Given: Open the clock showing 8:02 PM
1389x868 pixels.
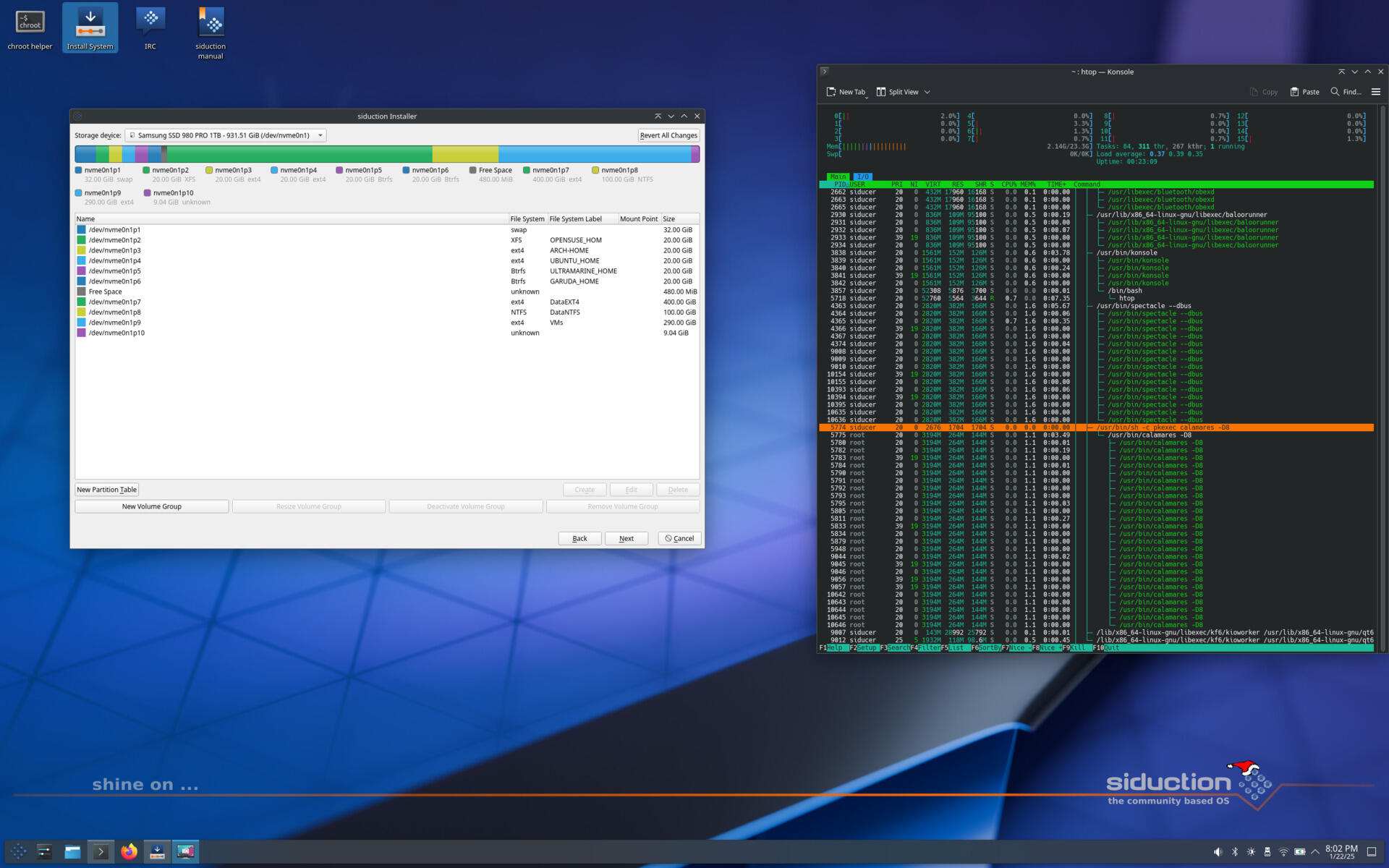Looking at the screenshot, I should point(1341,851).
